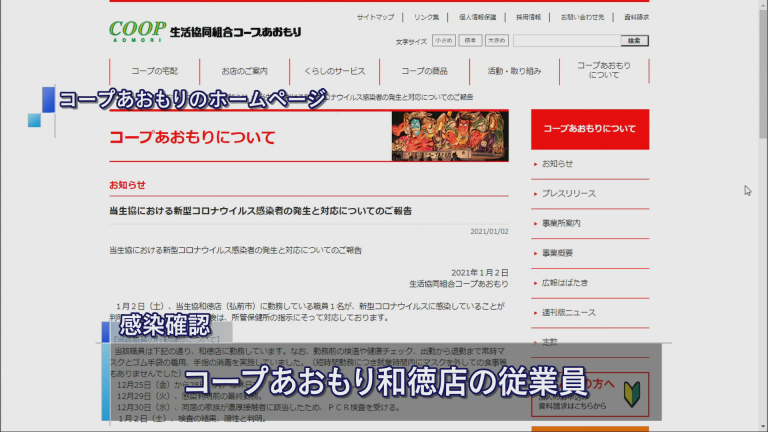Open the くらしのサービス menu

(335, 71)
